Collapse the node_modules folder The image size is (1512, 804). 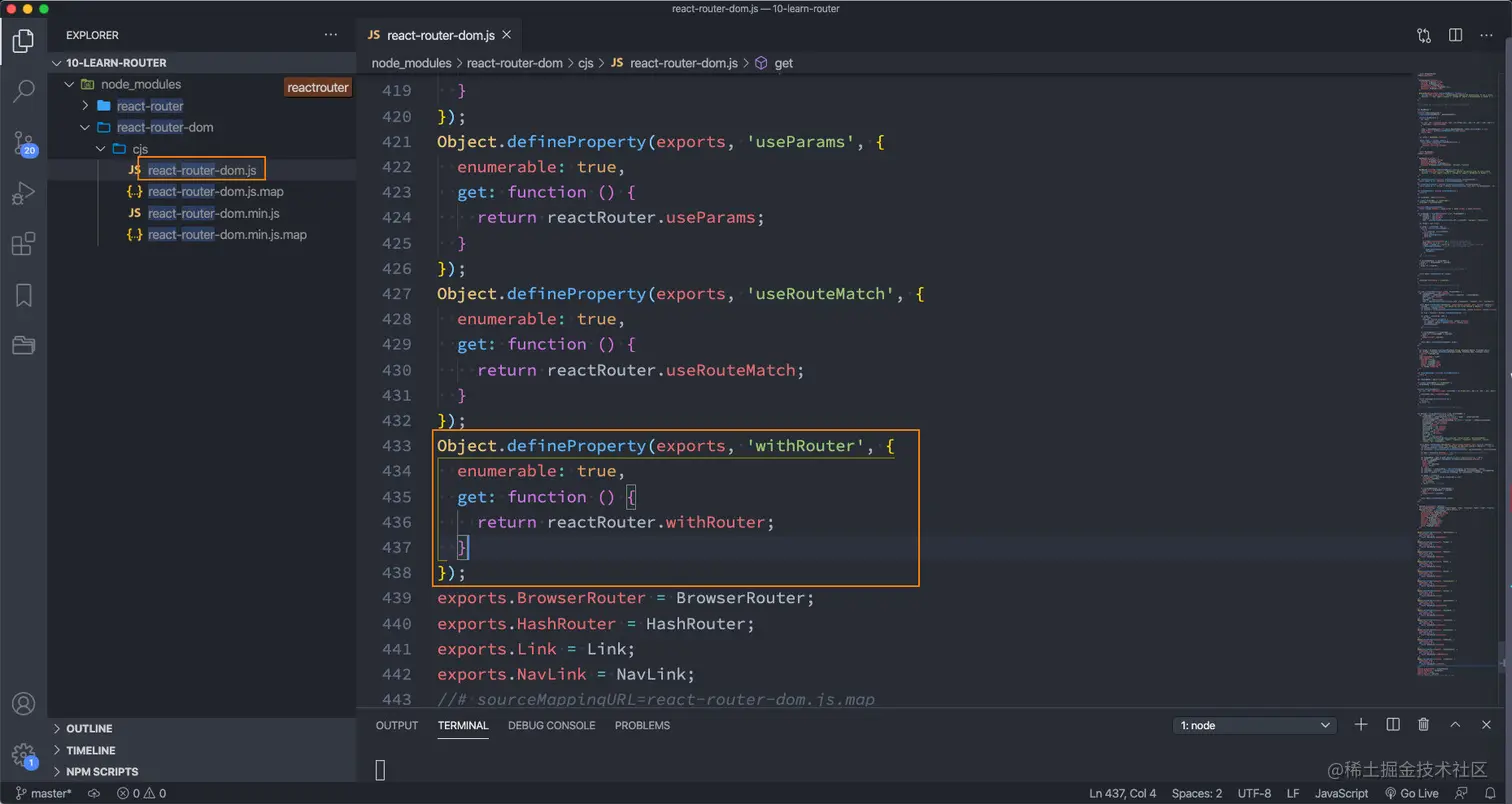pyautogui.click(x=140, y=84)
